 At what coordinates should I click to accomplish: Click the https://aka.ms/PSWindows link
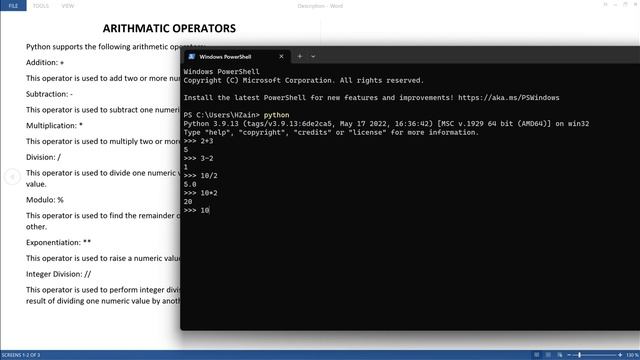(509, 98)
